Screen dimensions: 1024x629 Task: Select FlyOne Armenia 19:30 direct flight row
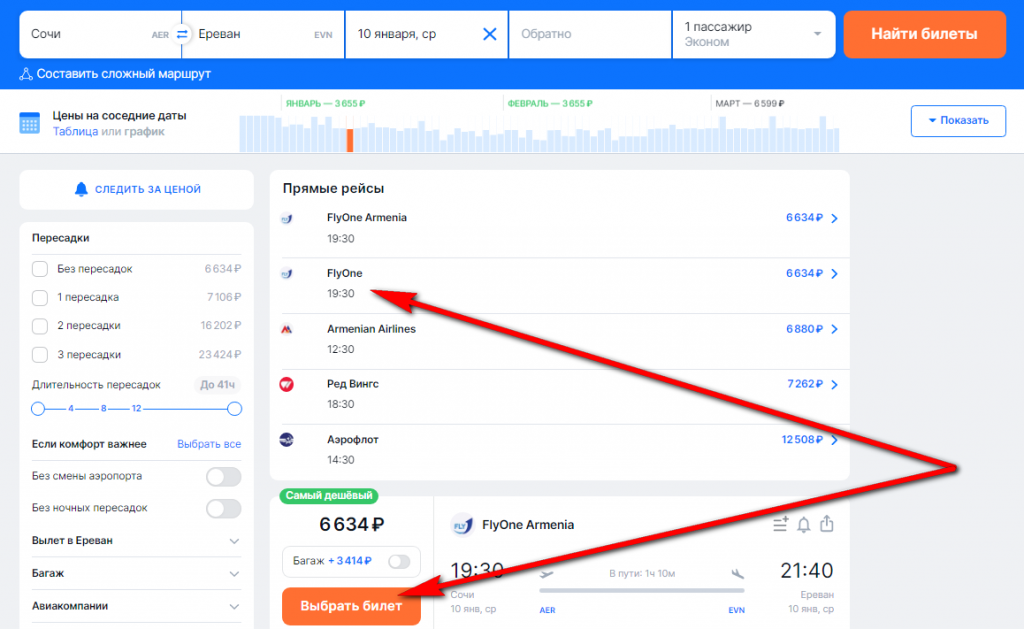coord(560,229)
